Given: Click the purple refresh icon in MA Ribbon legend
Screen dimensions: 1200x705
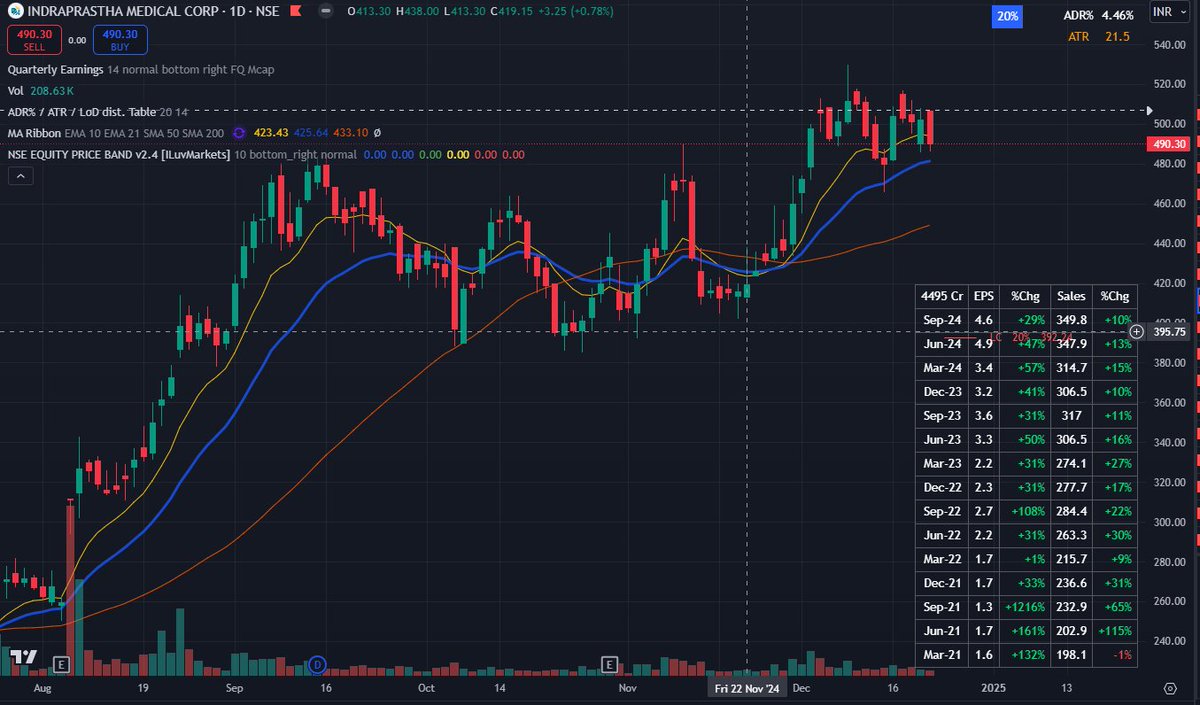Looking at the screenshot, I should coord(239,132).
